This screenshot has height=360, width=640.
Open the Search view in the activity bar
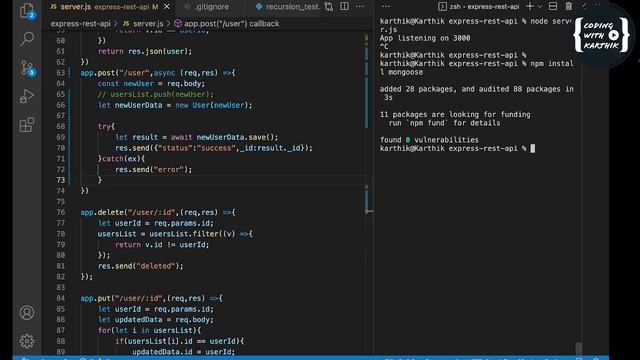[27, 39]
